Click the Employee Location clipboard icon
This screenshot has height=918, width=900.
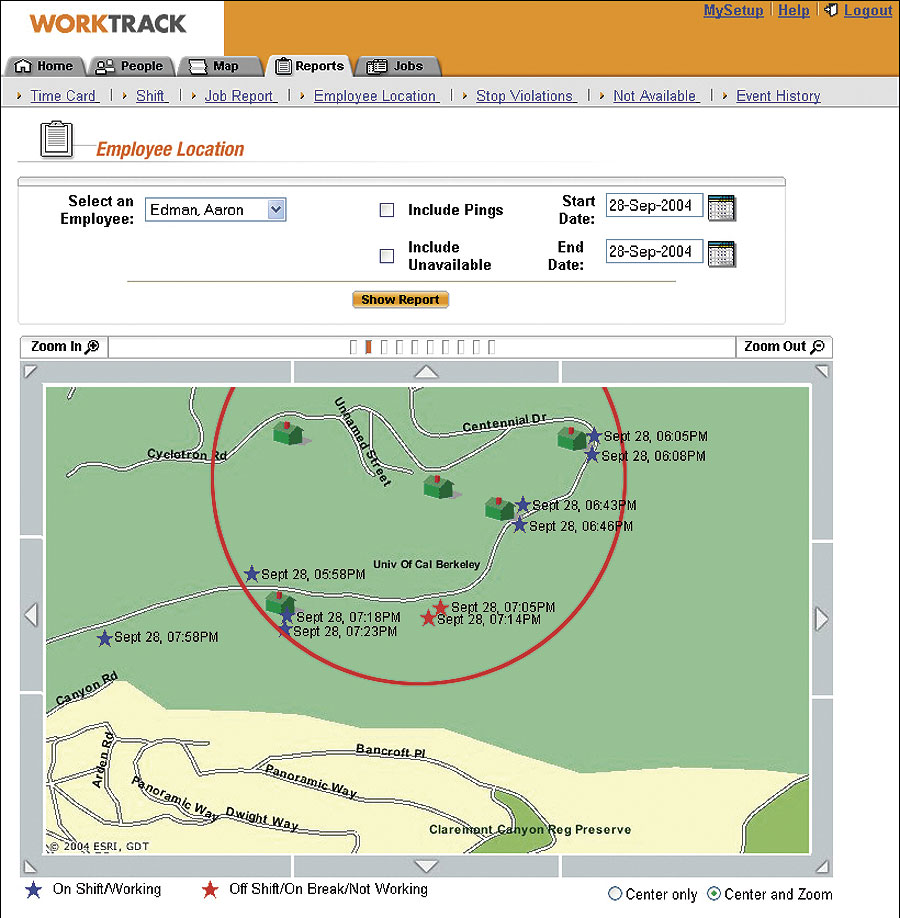tap(56, 139)
